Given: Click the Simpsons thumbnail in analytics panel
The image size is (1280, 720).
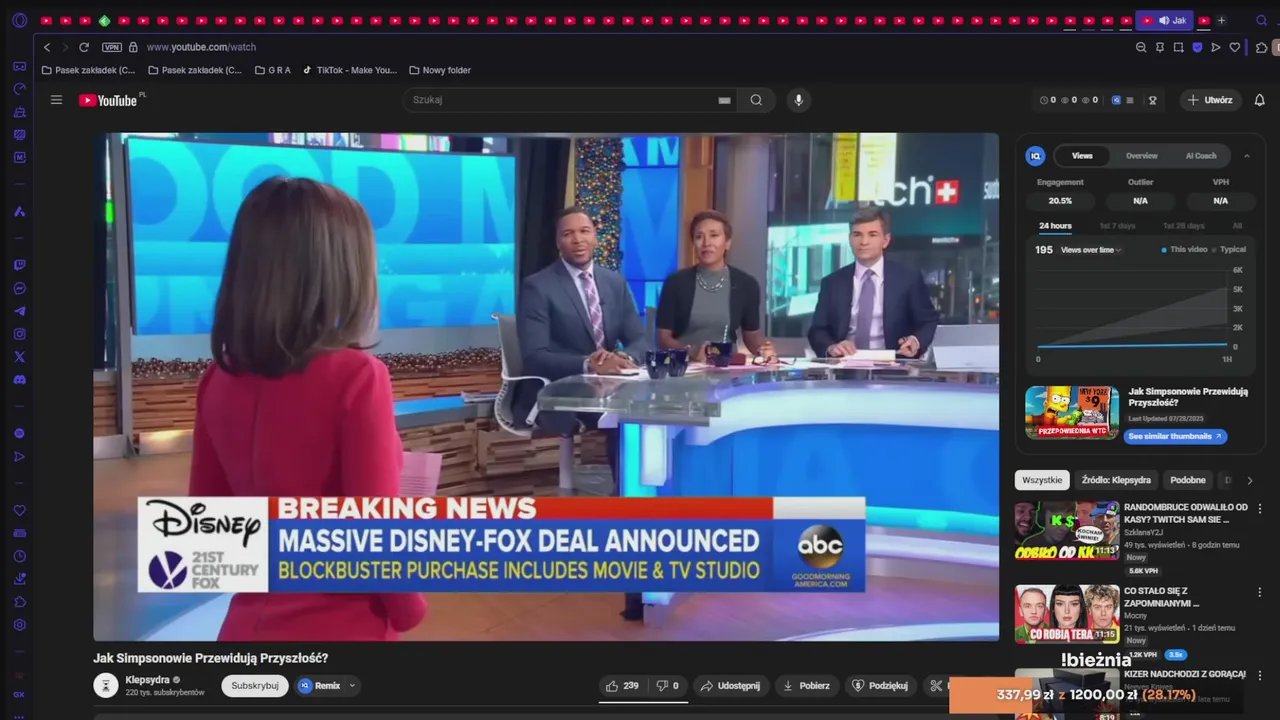Looking at the screenshot, I should coord(1072,412).
